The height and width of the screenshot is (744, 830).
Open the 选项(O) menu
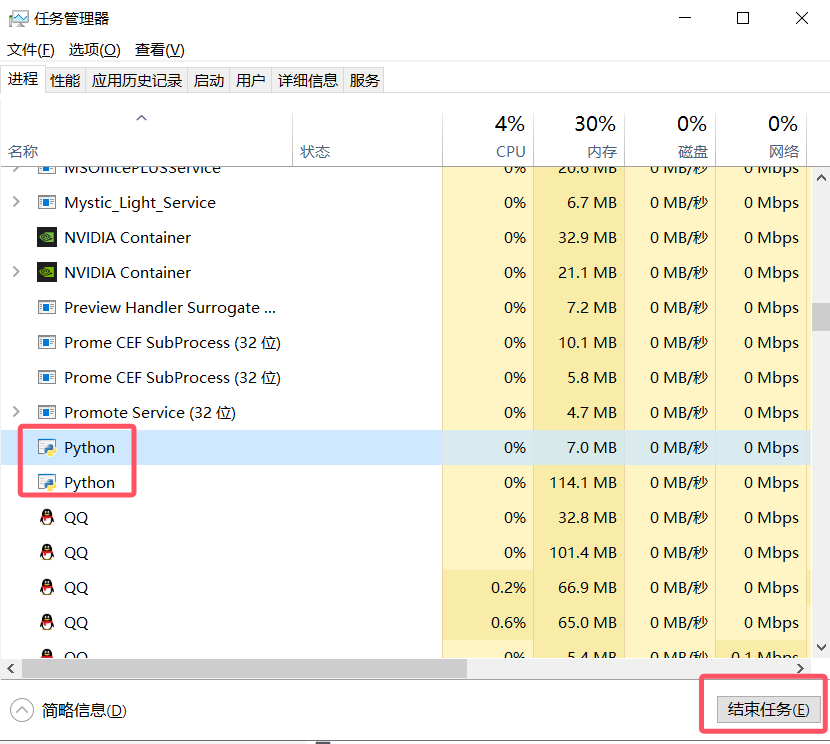click(x=95, y=50)
